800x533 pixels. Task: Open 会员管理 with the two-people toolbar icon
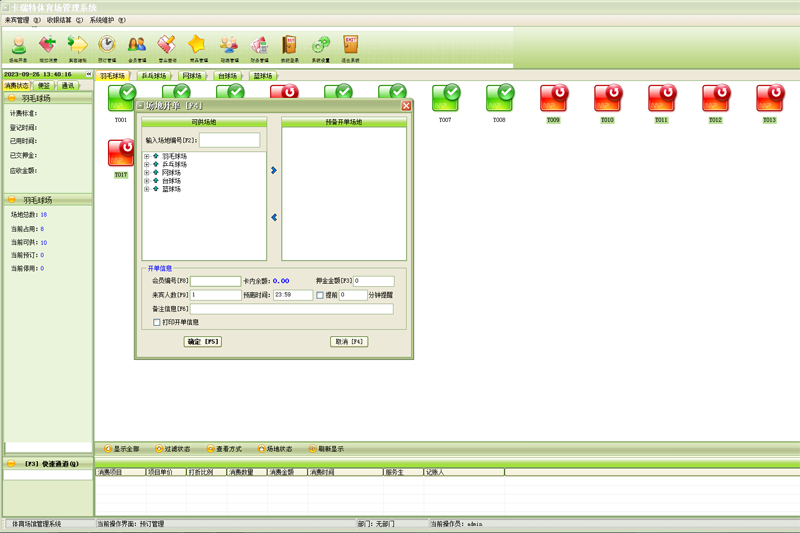[137, 48]
